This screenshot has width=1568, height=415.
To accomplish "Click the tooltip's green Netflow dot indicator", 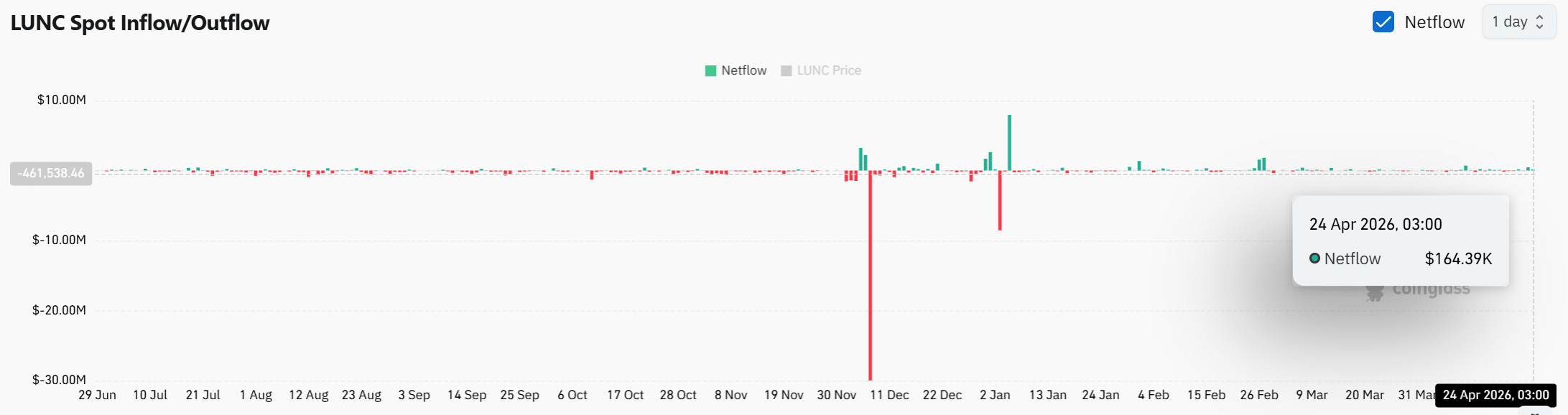I will click(x=1315, y=258).
